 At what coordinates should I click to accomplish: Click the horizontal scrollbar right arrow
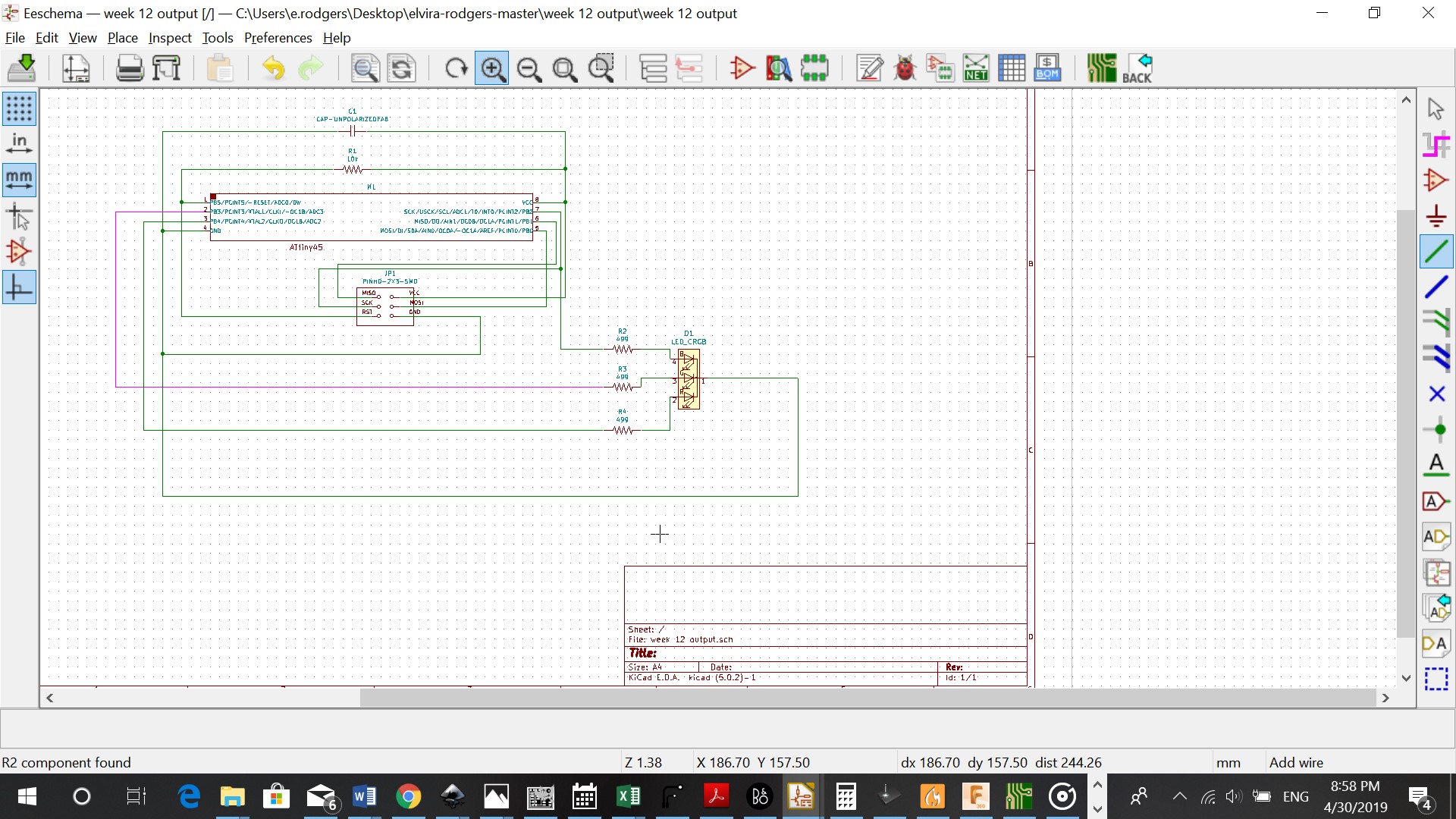(1385, 698)
